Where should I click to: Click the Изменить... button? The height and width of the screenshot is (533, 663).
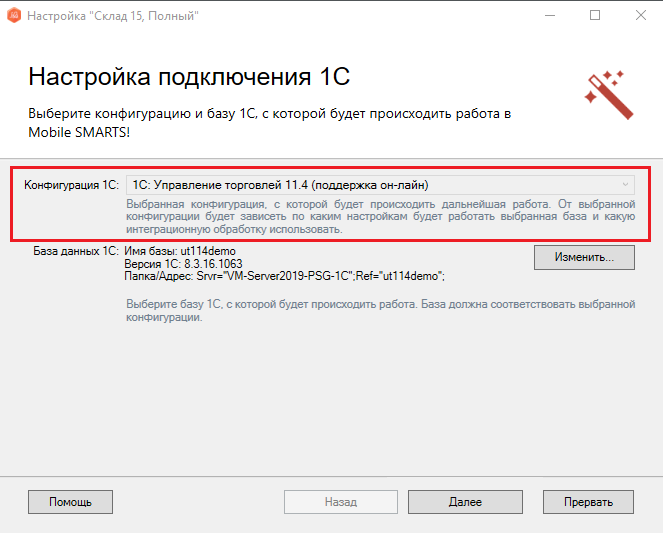click(x=584, y=257)
